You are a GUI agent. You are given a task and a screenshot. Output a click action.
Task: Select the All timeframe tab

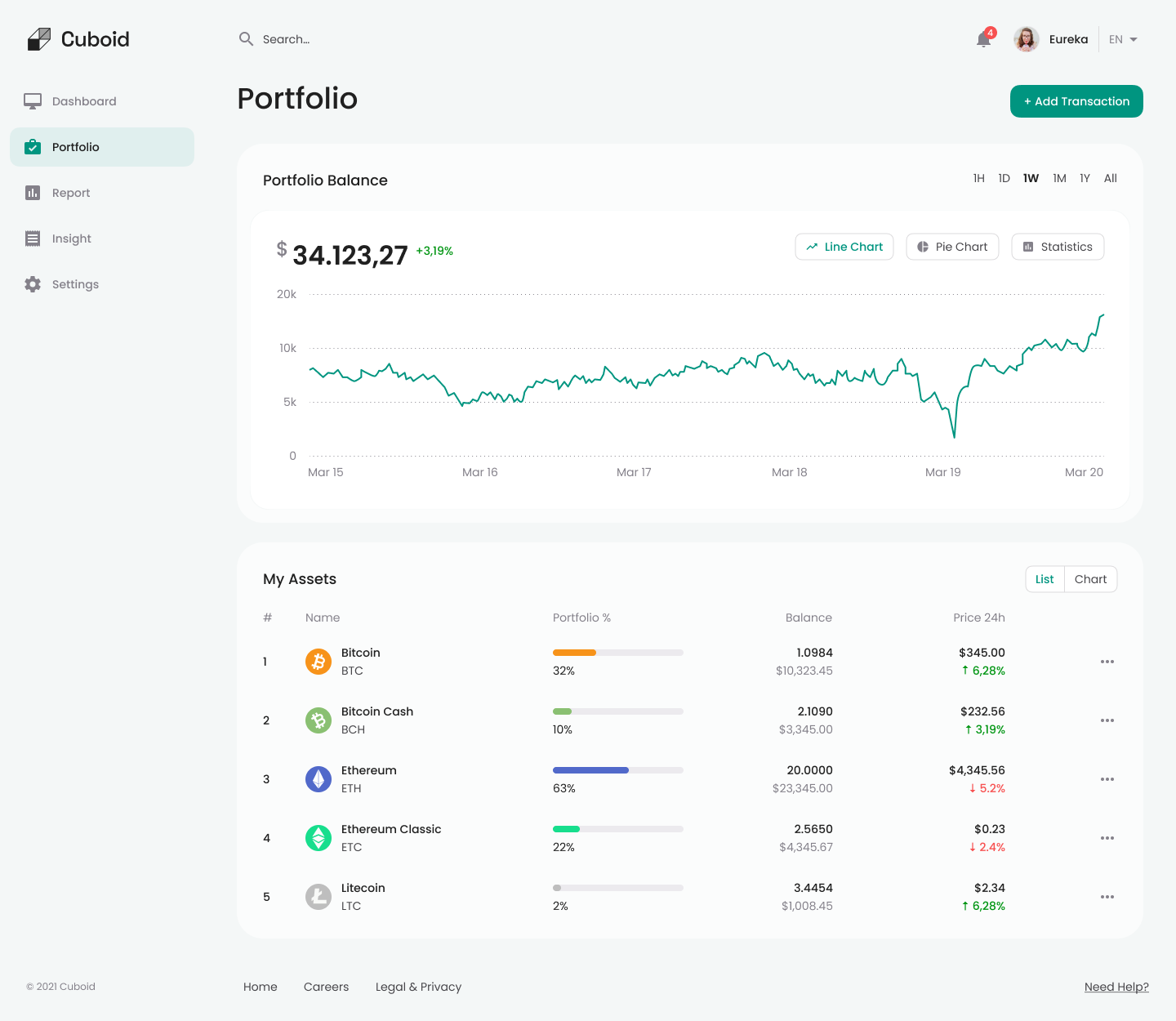(1110, 177)
